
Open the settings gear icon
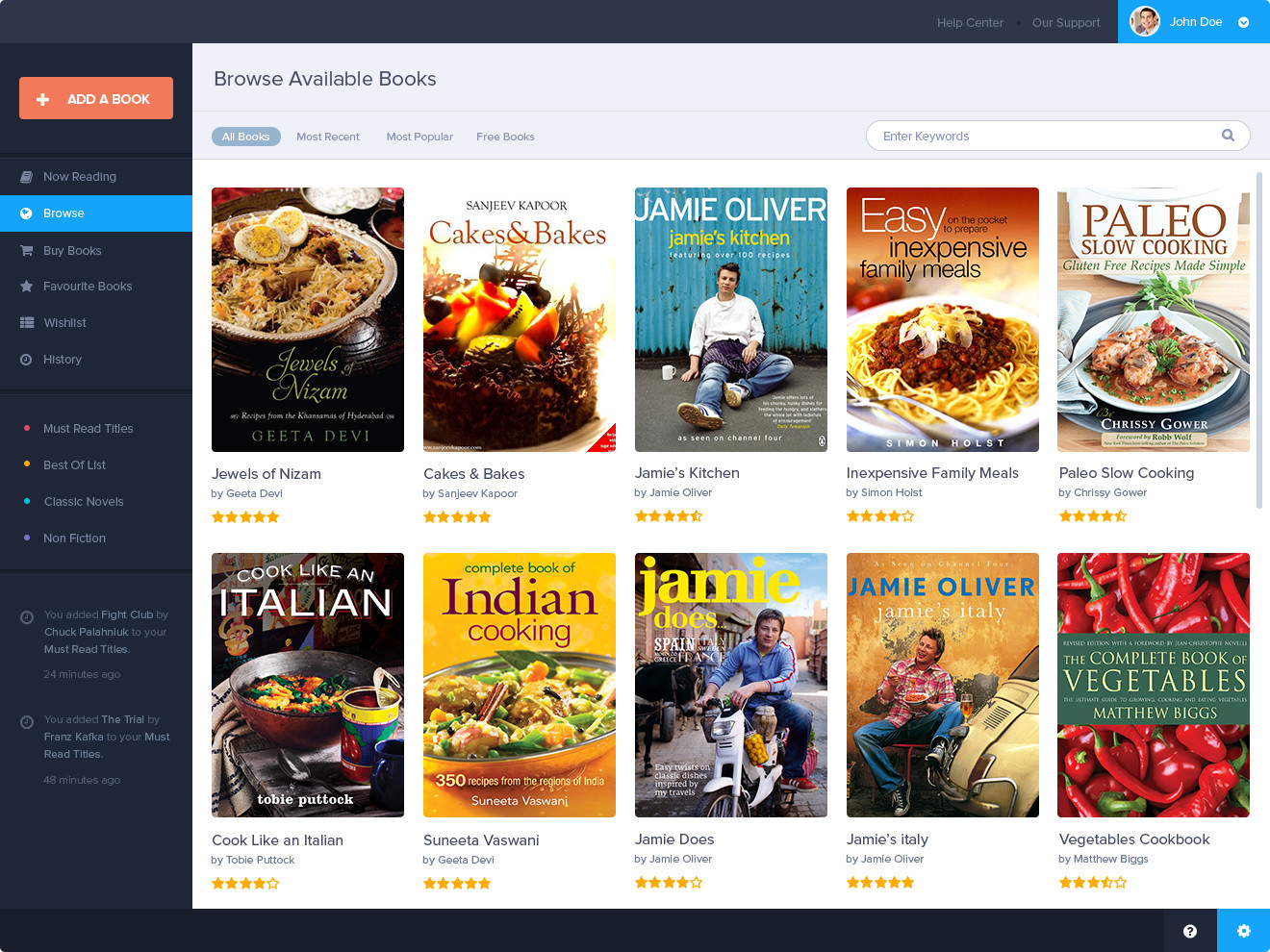pyautogui.click(x=1243, y=931)
